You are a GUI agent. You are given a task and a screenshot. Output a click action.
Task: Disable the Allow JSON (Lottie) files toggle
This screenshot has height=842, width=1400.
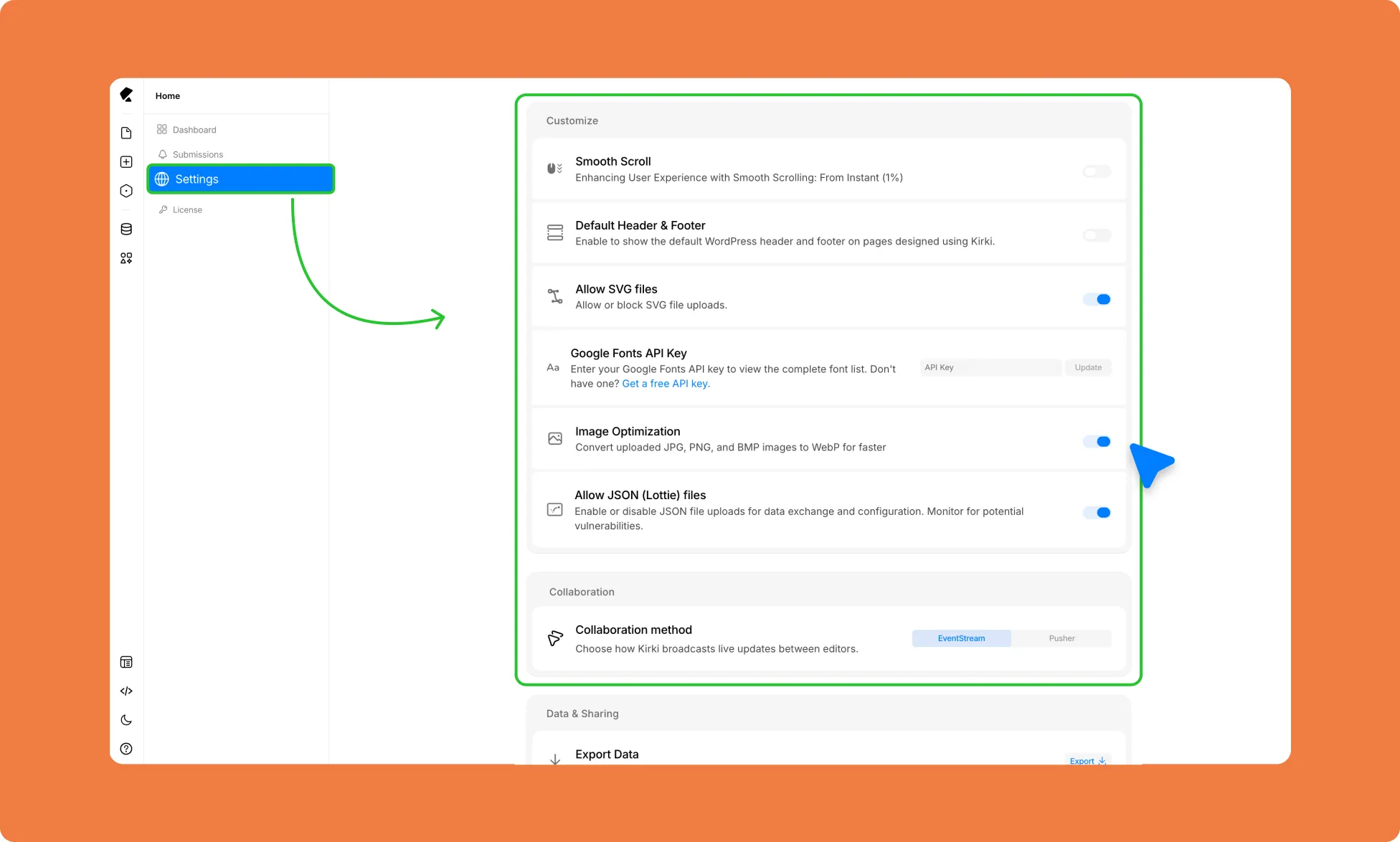(x=1097, y=512)
